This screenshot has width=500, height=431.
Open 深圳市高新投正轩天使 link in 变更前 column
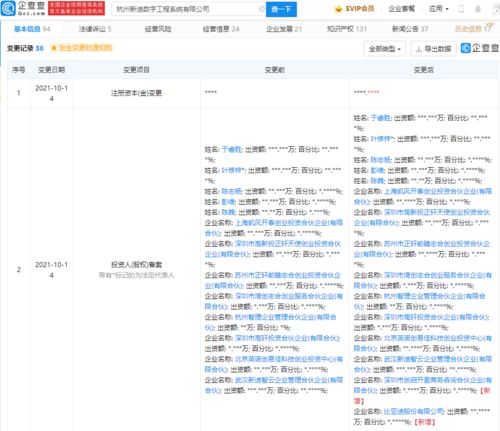point(273,249)
